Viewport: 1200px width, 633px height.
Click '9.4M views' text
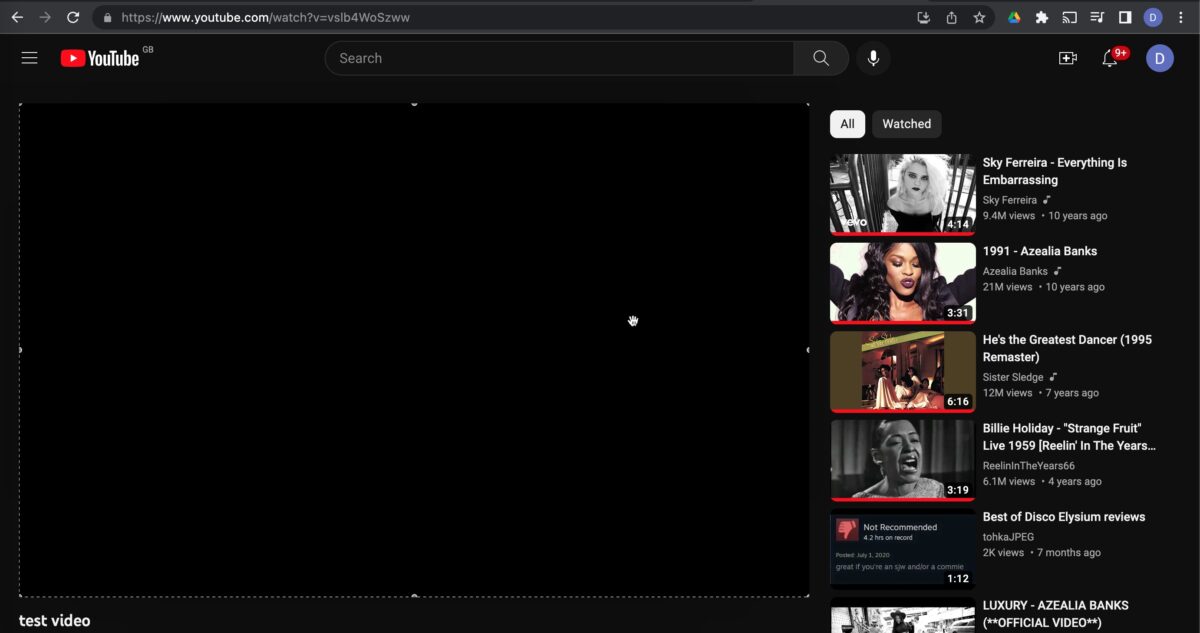1008,216
